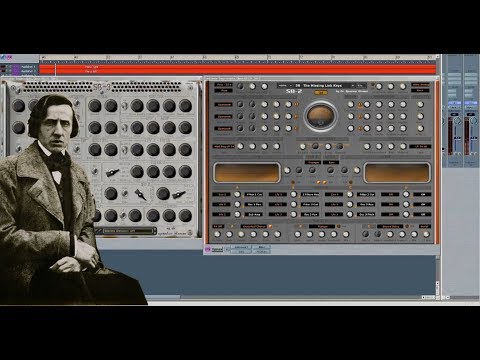Click the left amber display panel in SB-2
Viewport: 480px width, 360px height.
[x=247, y=173]
